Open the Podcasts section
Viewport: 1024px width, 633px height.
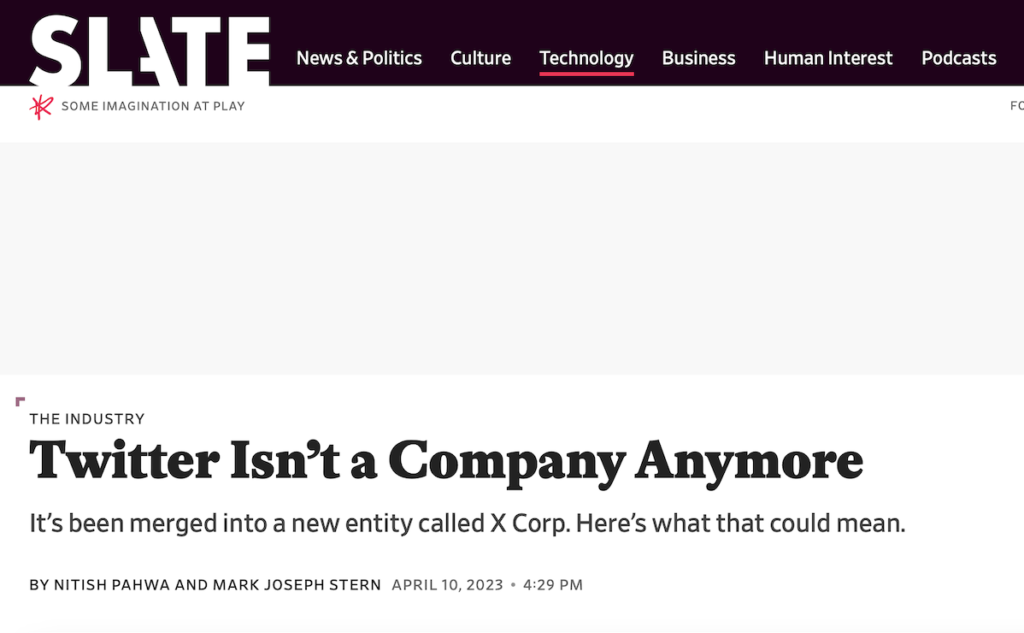tap(959, 58)
